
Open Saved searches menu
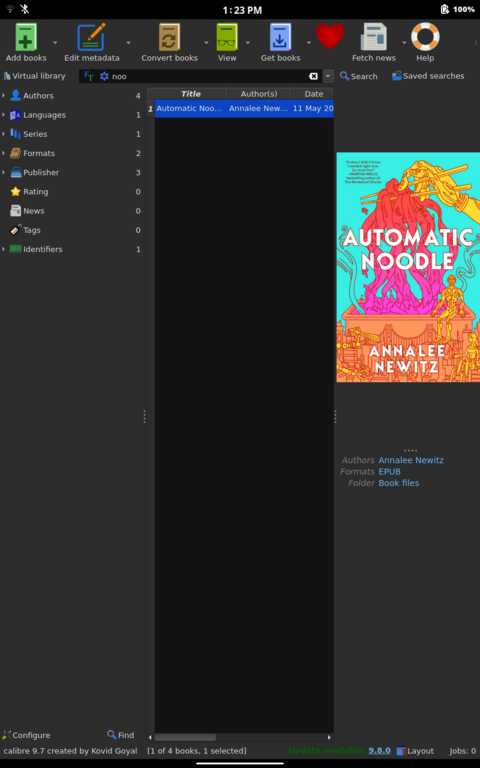pyautogui.click(x=428, y=76)
